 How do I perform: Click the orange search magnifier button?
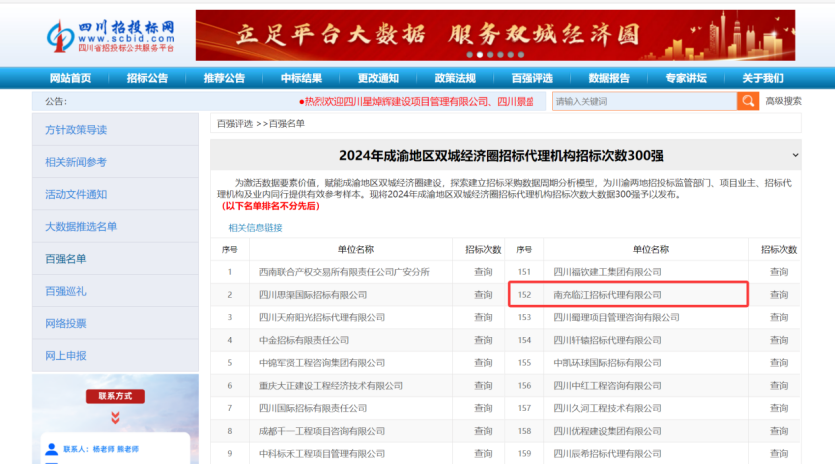(x=748, y=101)
